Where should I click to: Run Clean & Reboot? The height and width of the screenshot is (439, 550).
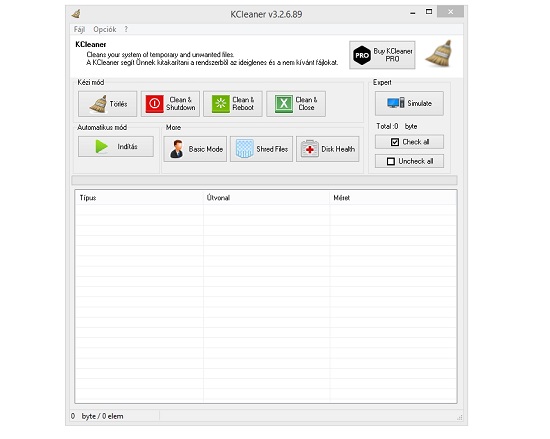click(x=233, y=104)
